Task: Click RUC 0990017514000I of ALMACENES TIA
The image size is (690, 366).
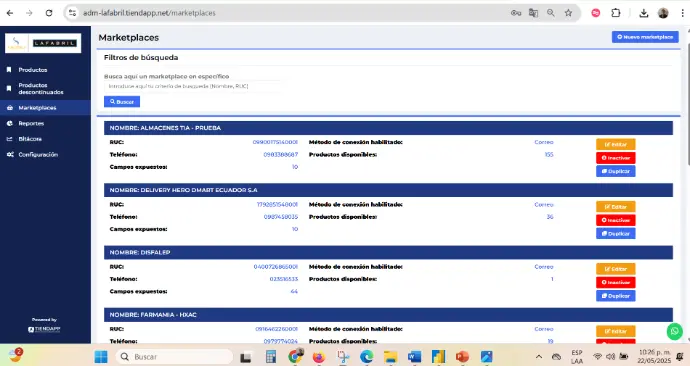Action: (x=275, y=142)
